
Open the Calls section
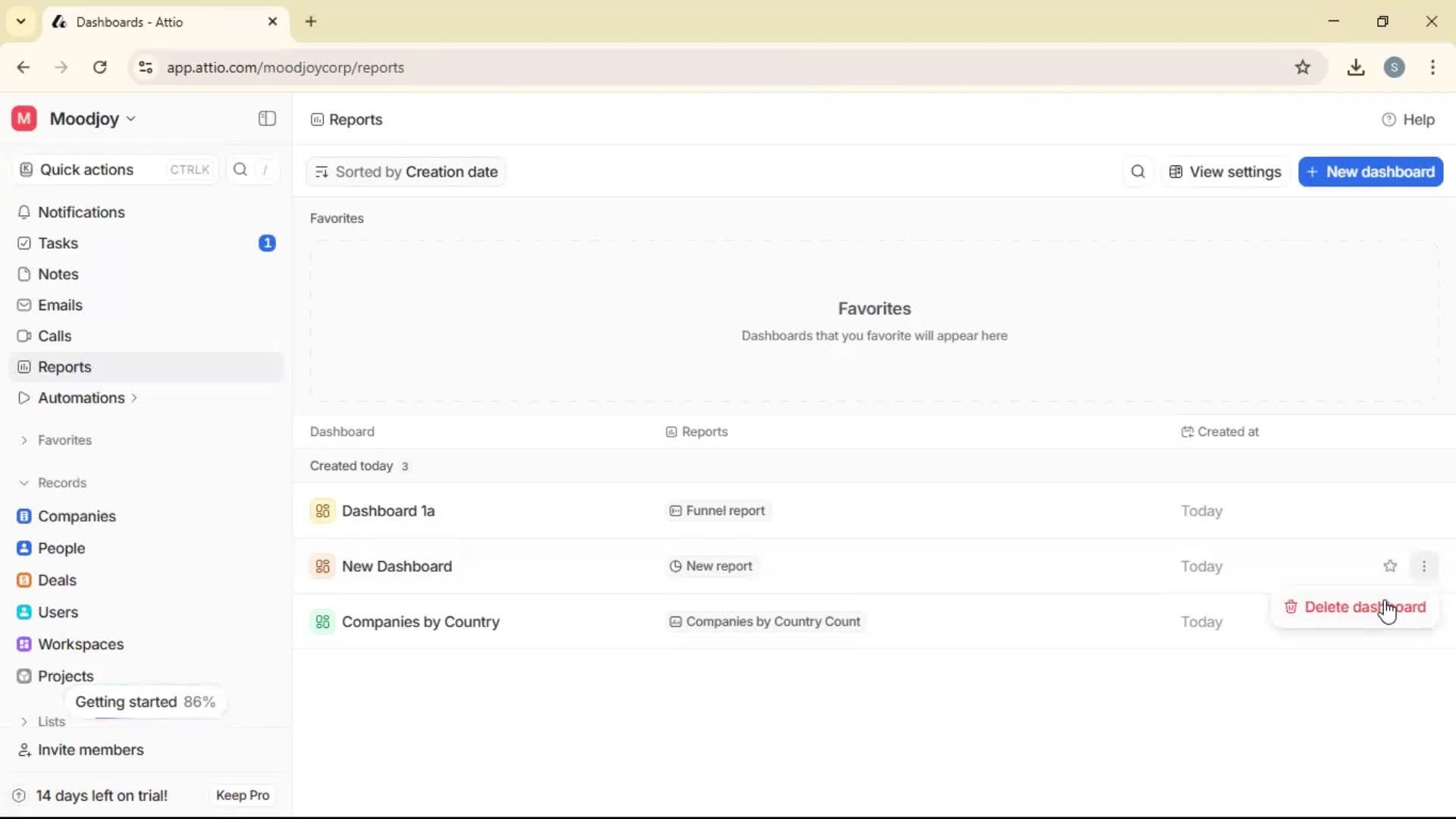(x=53, y=335)
